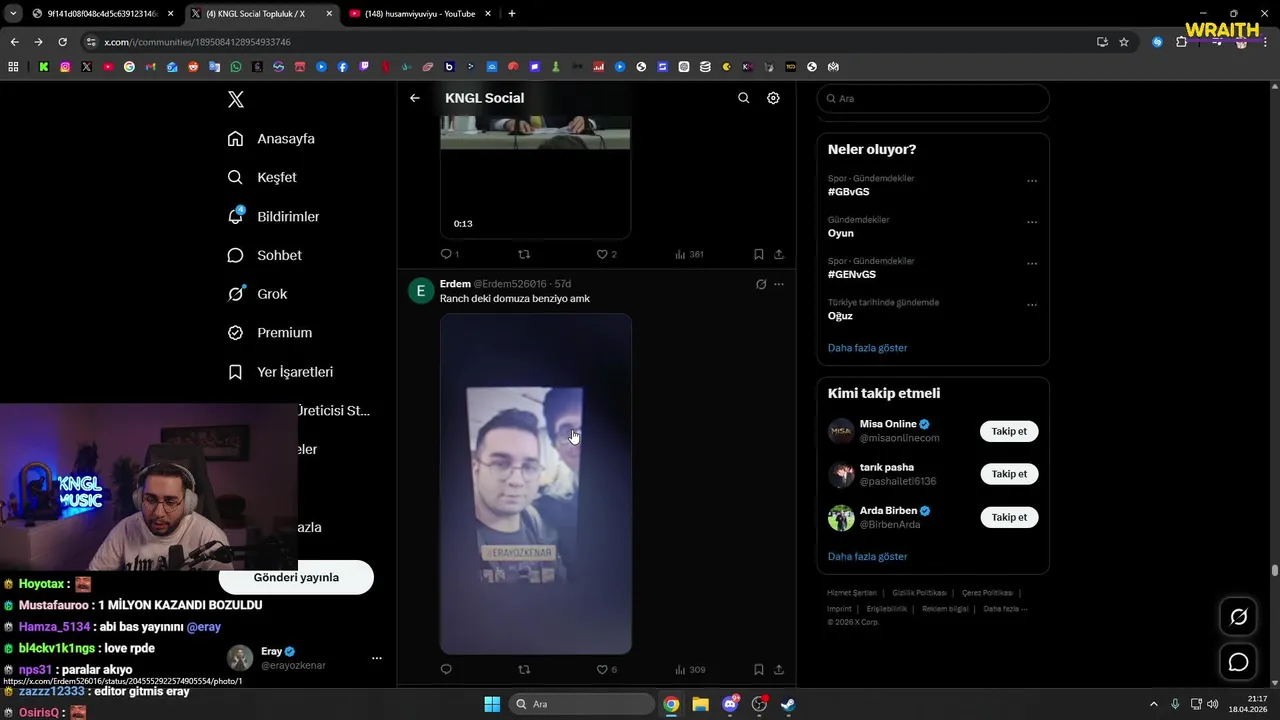Image resolution: width=1280 pixels, height=720 pixels.
Task: Open Yer İşaretleri in the sidebar
Action: 280,372
